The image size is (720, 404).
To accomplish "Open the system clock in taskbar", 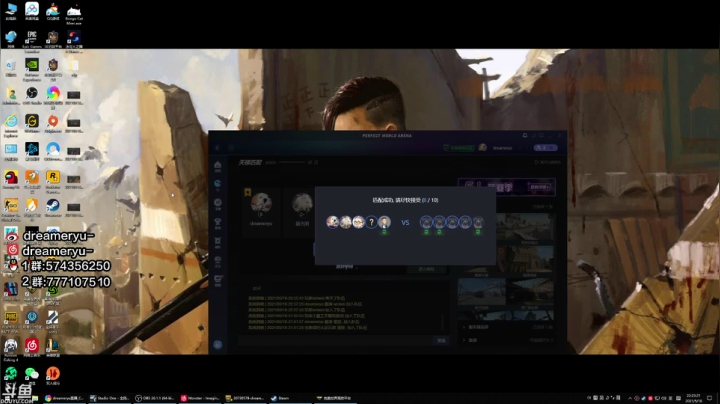I will coord(693,398).
